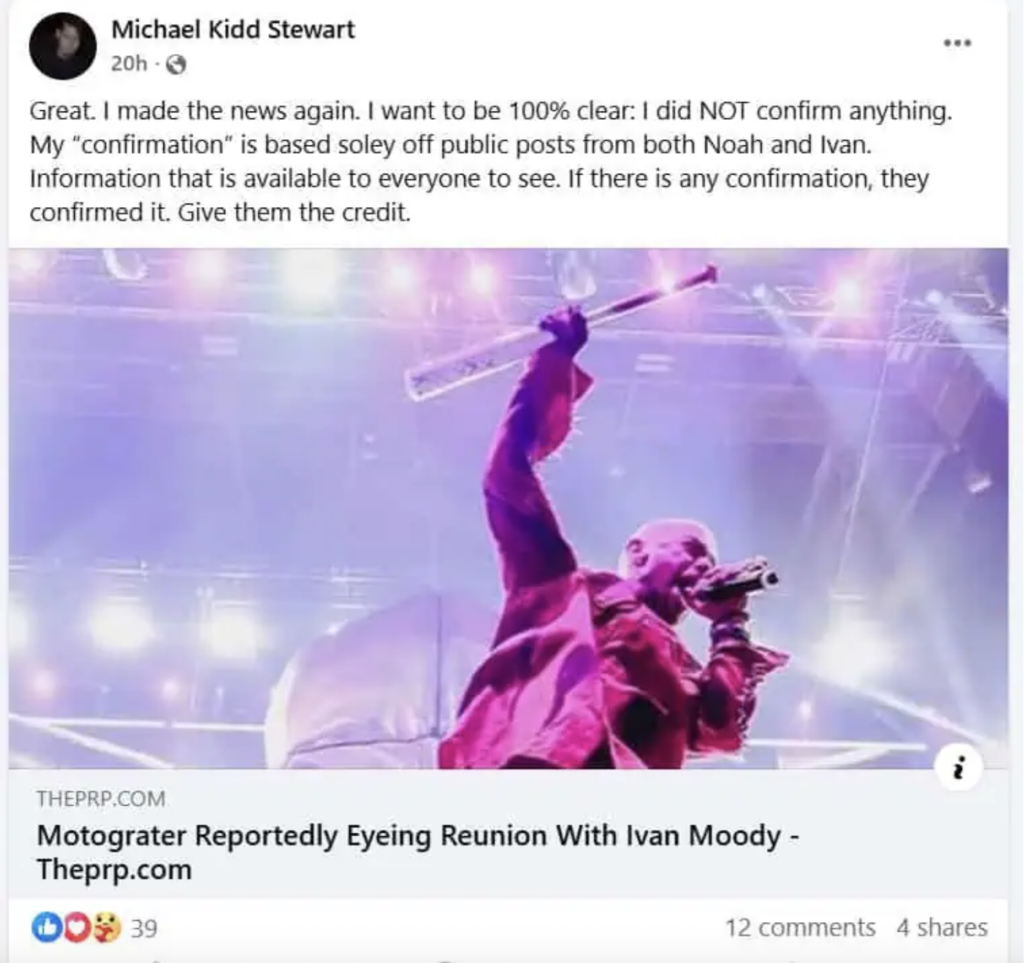Click the 20h post timestamp
This screenshot has height=963, width=1024.
click(x=128, y=65)
